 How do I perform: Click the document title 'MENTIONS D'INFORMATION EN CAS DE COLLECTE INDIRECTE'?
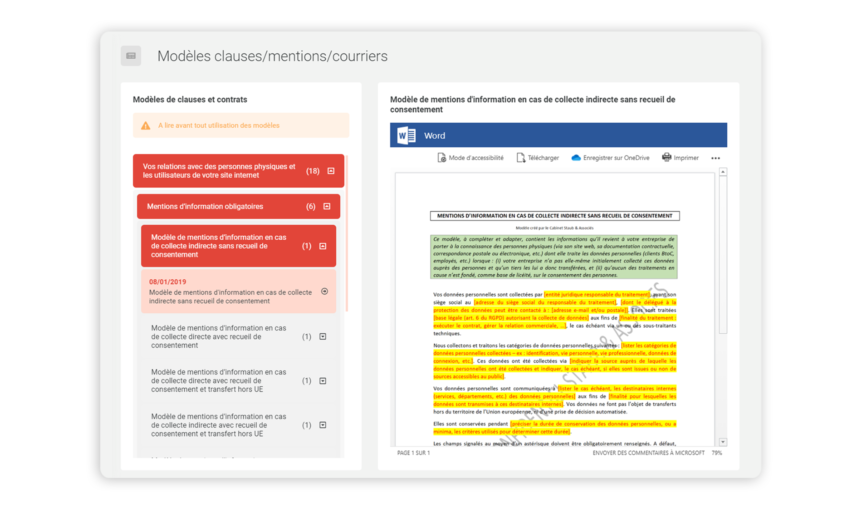(555, 216)
